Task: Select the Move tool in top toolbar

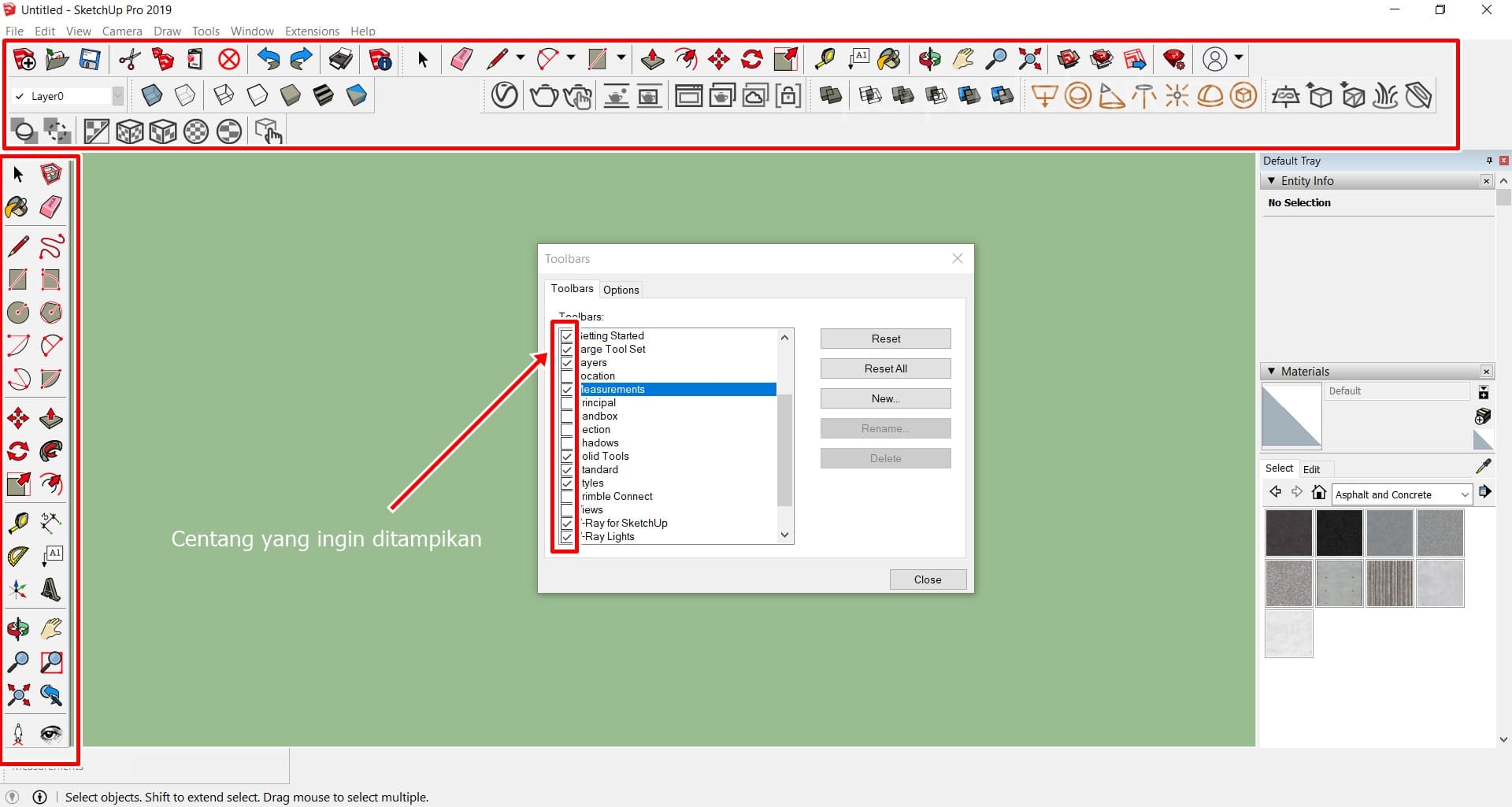Action: pos(719,59)
